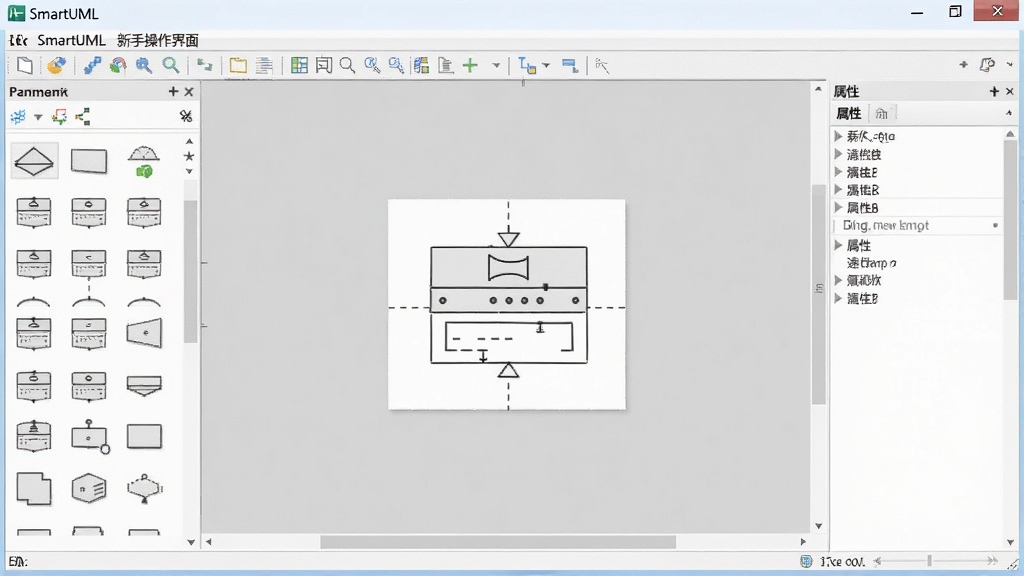Click the blue zoom-in magnifier icon
1024x576 pixels.
144,65
